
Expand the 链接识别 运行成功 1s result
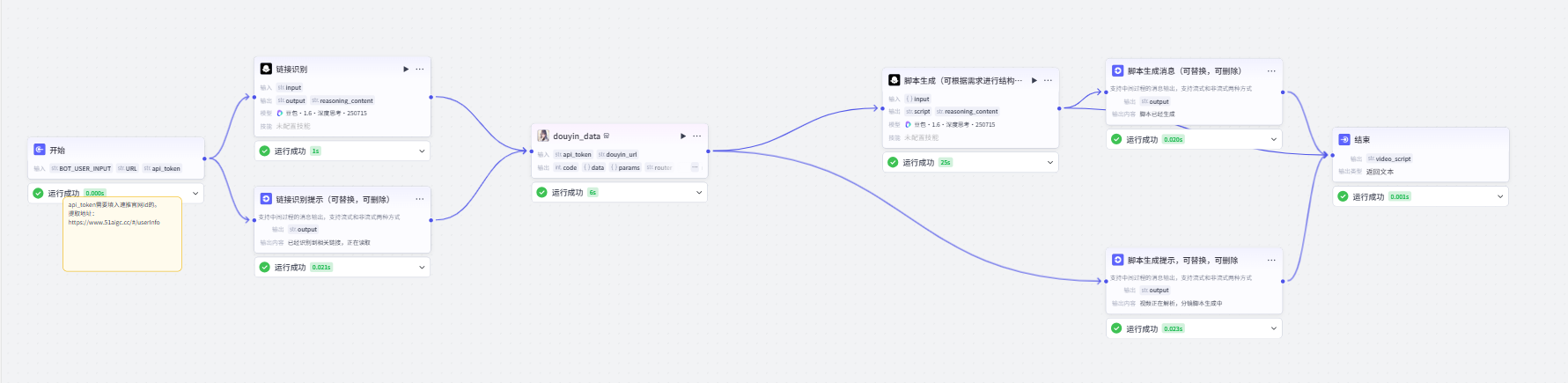pyautogui.click(x=422, y=151)
